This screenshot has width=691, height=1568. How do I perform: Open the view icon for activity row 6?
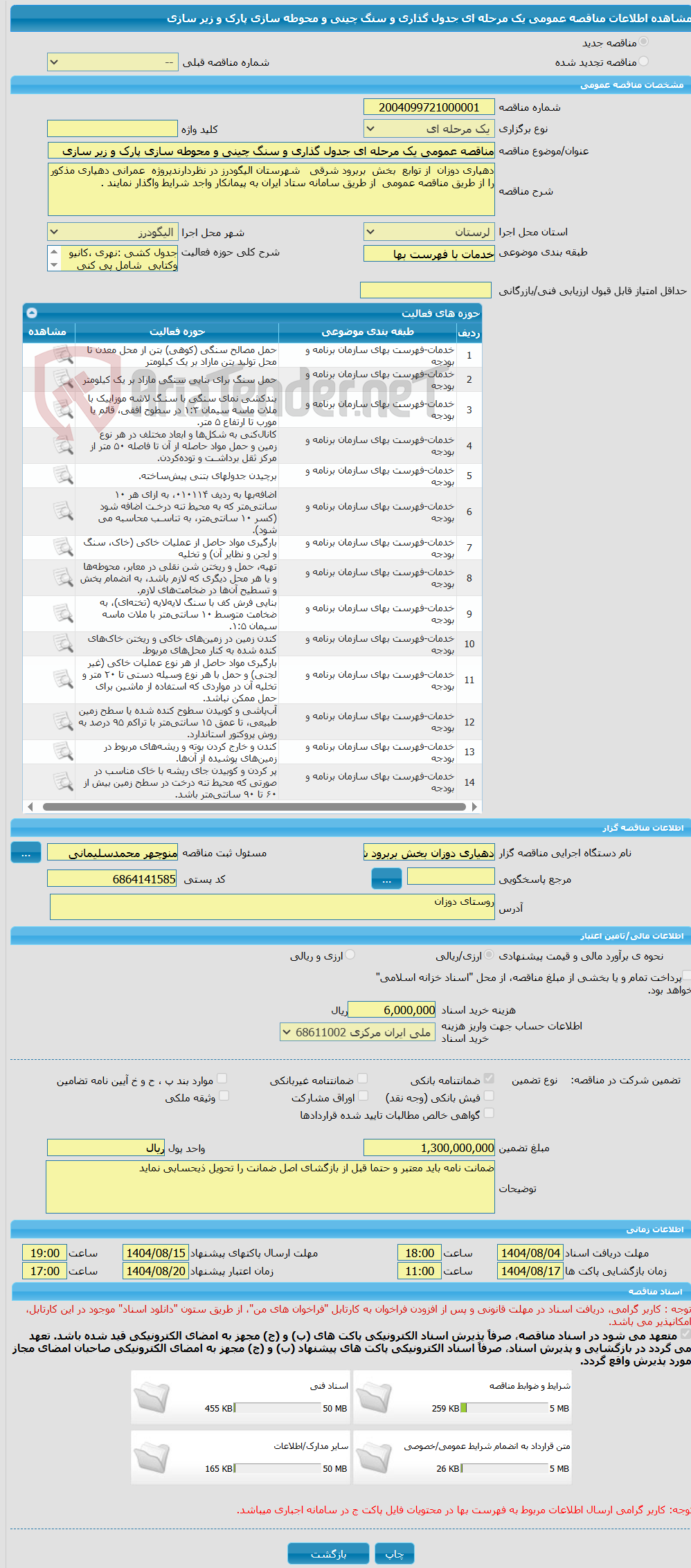[63, 511]
